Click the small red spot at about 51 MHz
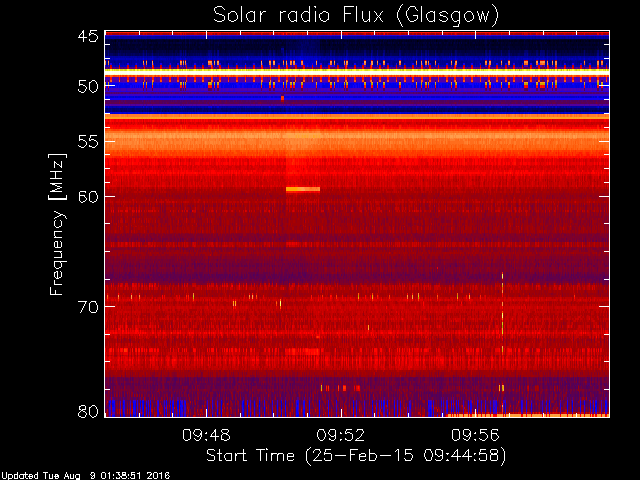The image size is (640, 480). click(x=282, y=98)
